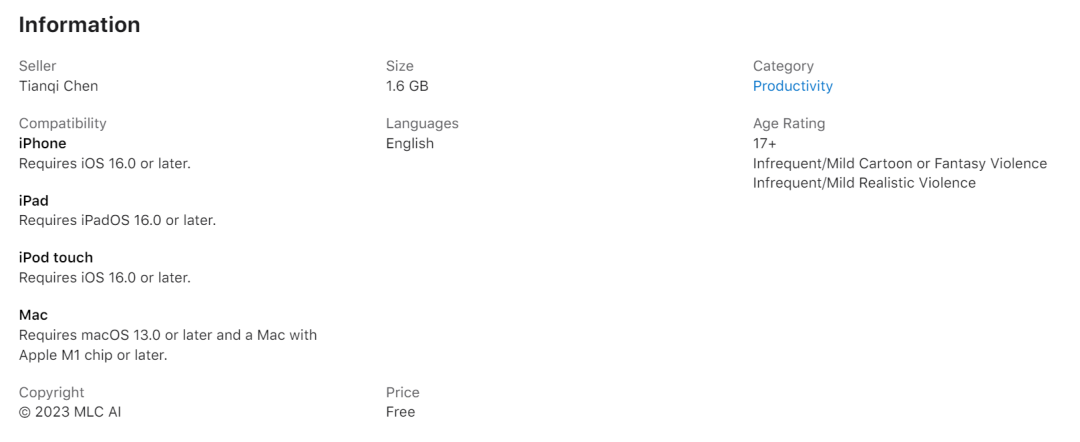This screenshot has height=442, width=1080.
Task: Click the Size label
Action: (399, 66)
